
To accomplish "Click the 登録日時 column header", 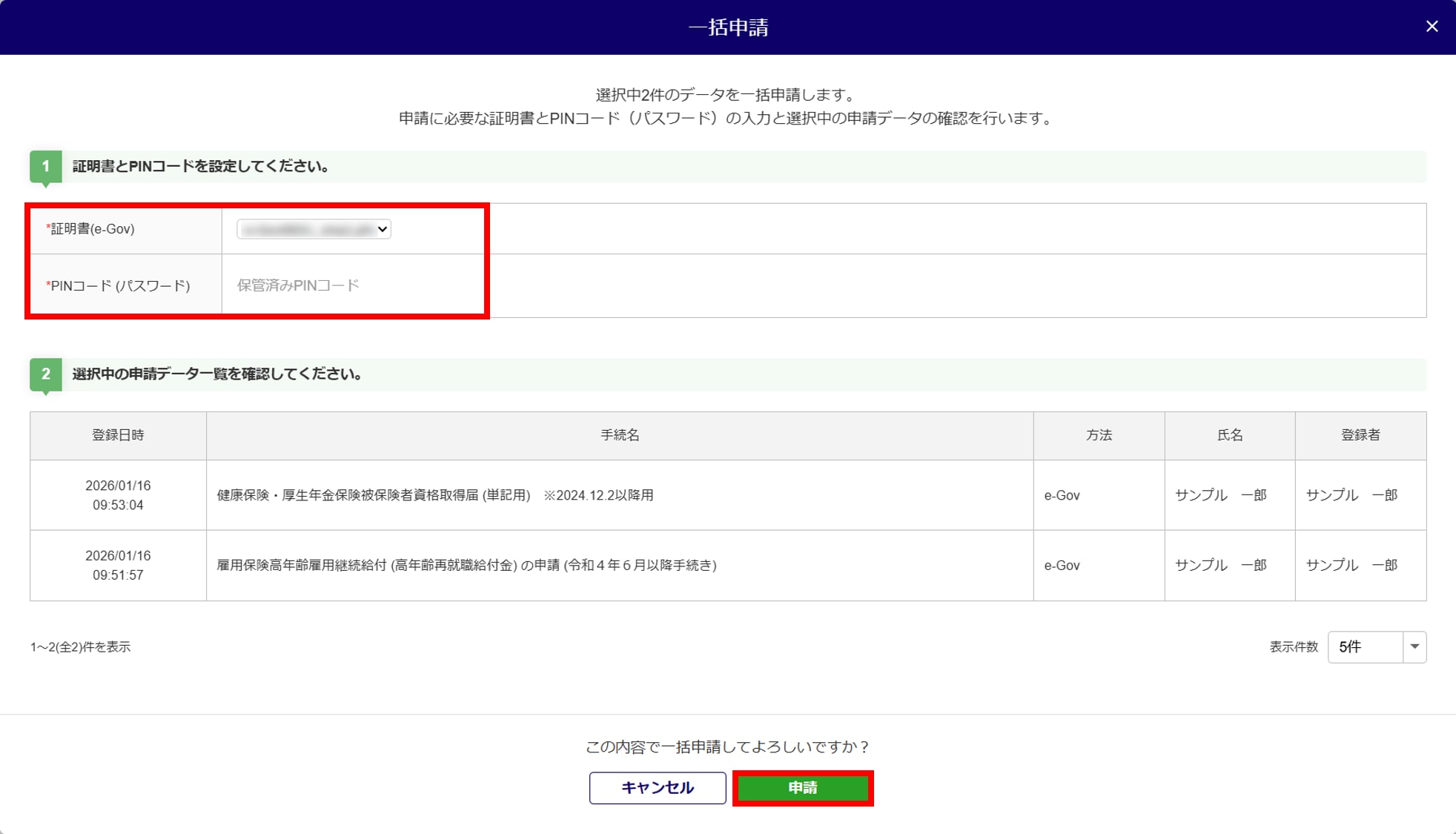I will [x=118, y=435].
